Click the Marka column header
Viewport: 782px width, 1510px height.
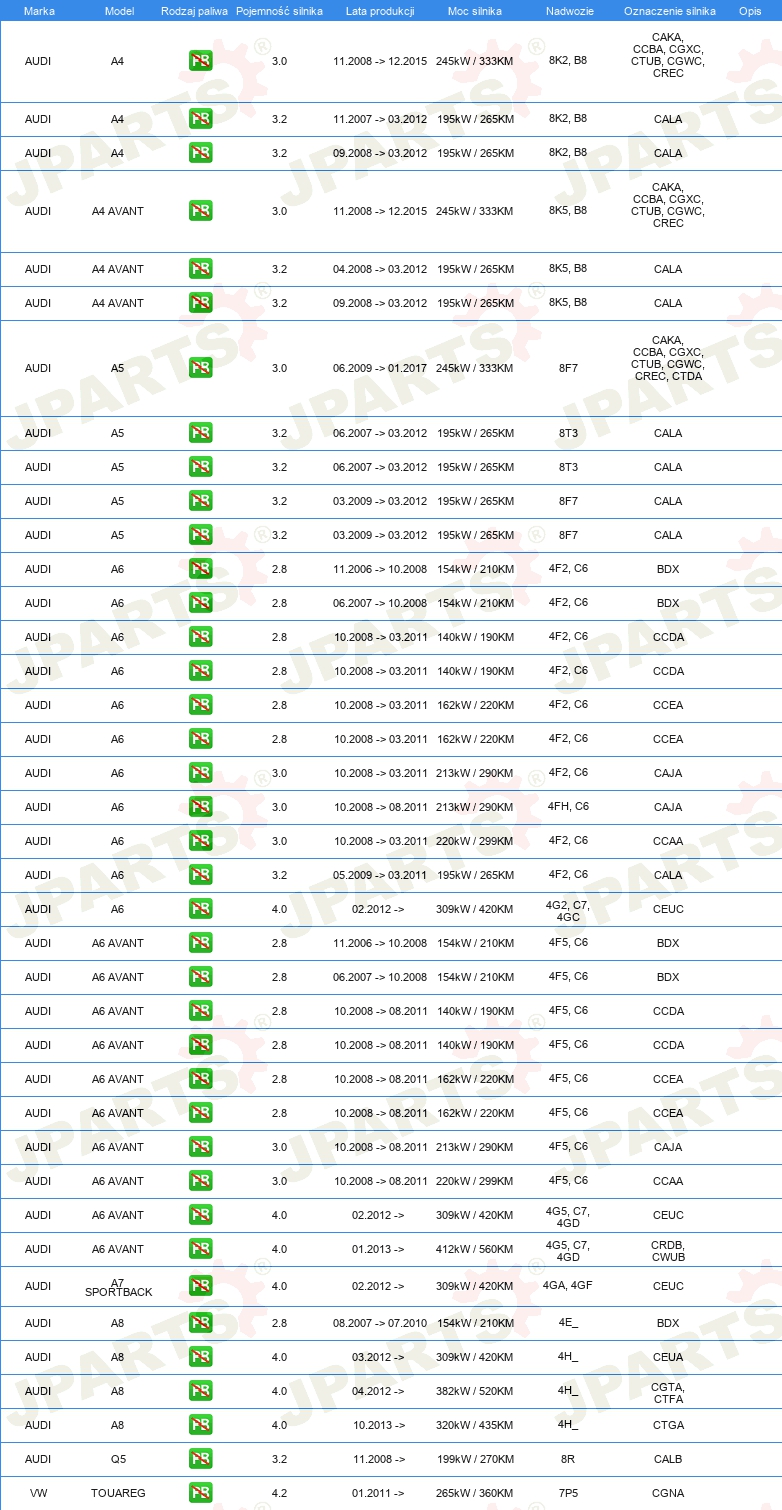pos(39,11)
